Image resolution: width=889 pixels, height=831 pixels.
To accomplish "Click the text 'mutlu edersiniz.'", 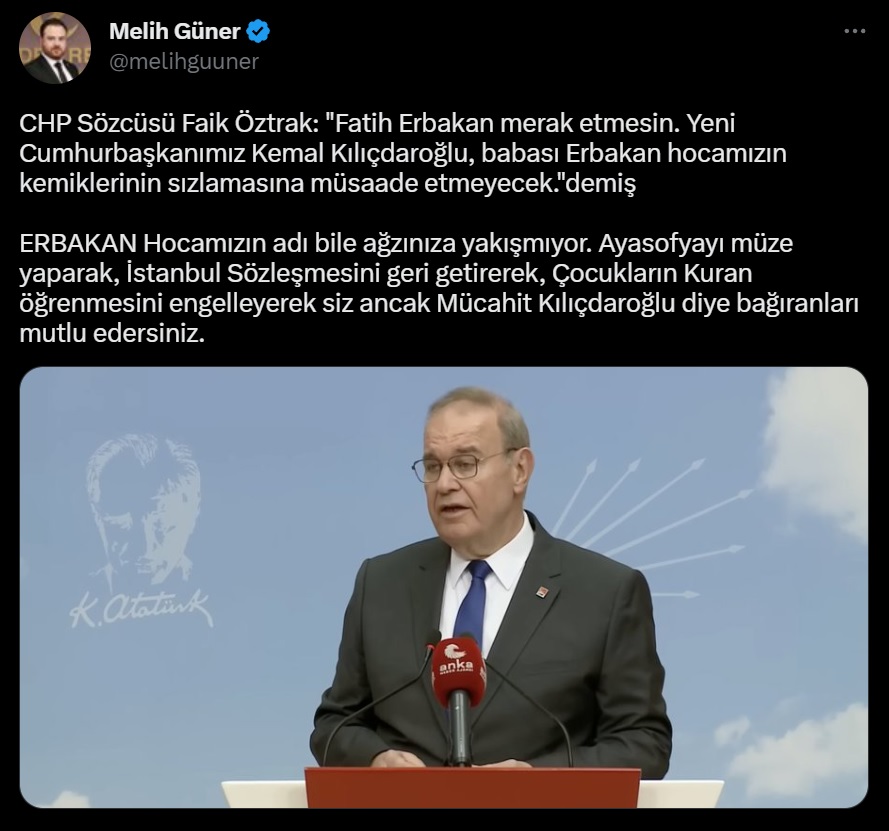I will 112,333.
